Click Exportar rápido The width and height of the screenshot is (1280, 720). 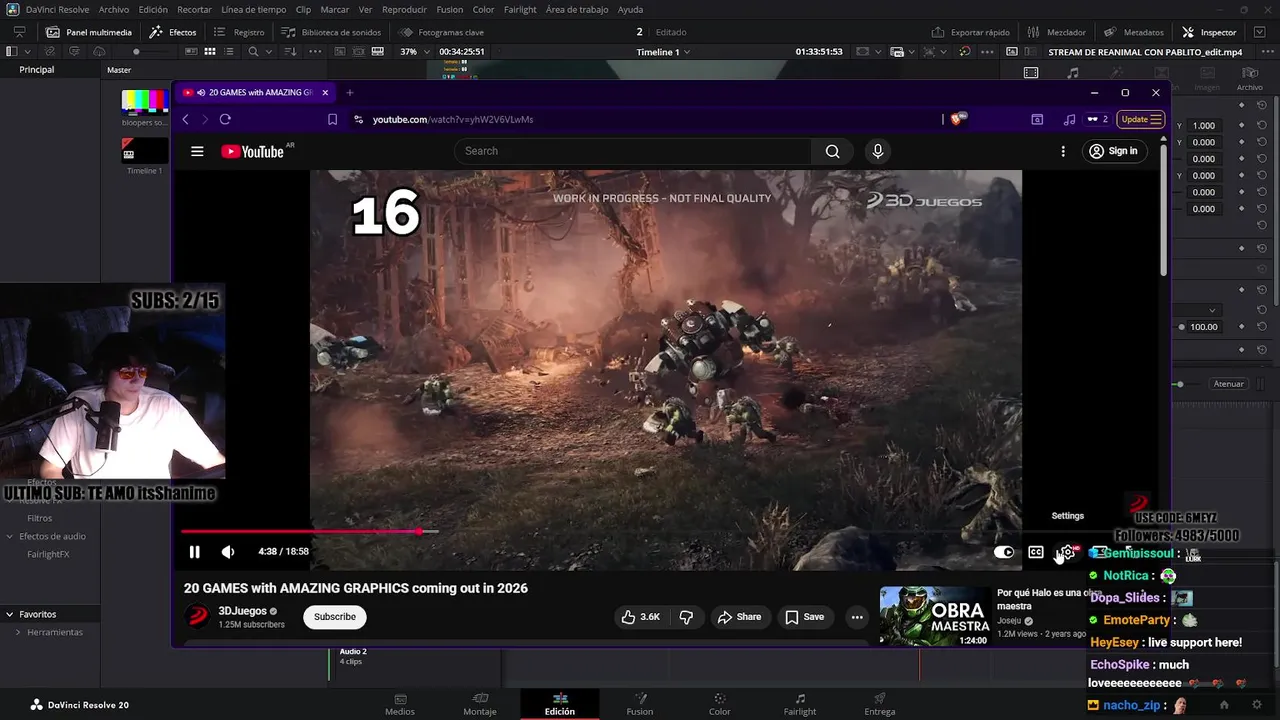tap(971, 32)
